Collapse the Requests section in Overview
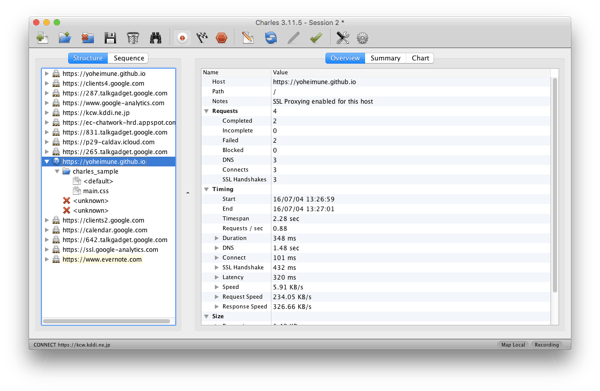 click(x=206, y=111)
